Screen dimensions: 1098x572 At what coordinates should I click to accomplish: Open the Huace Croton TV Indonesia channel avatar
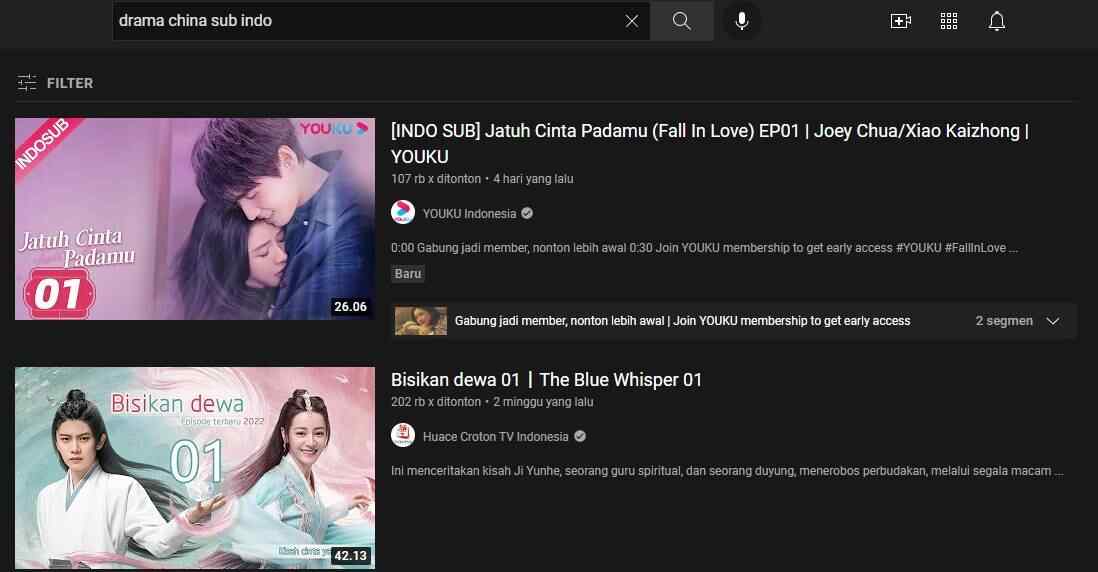pyautogui.click(x=403, y=435)
